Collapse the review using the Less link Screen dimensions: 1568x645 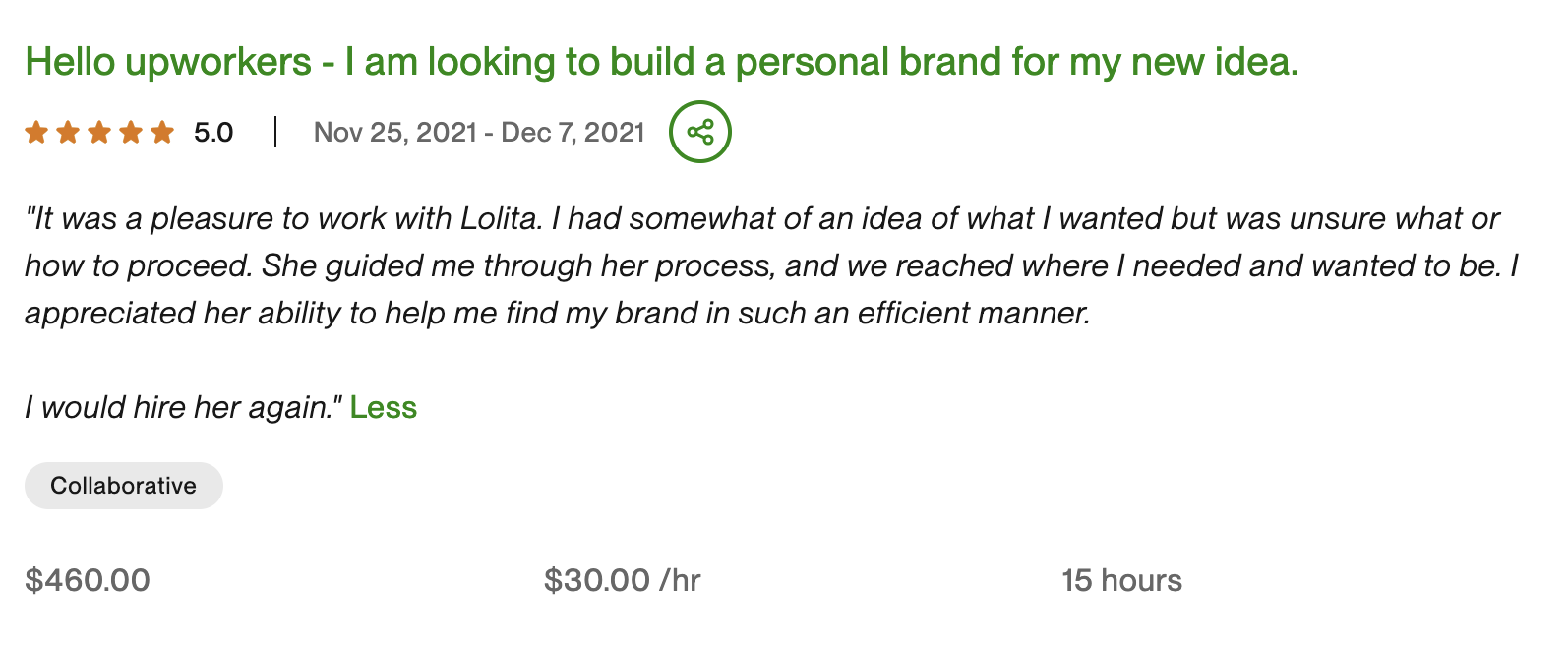(x=385, y=407)
